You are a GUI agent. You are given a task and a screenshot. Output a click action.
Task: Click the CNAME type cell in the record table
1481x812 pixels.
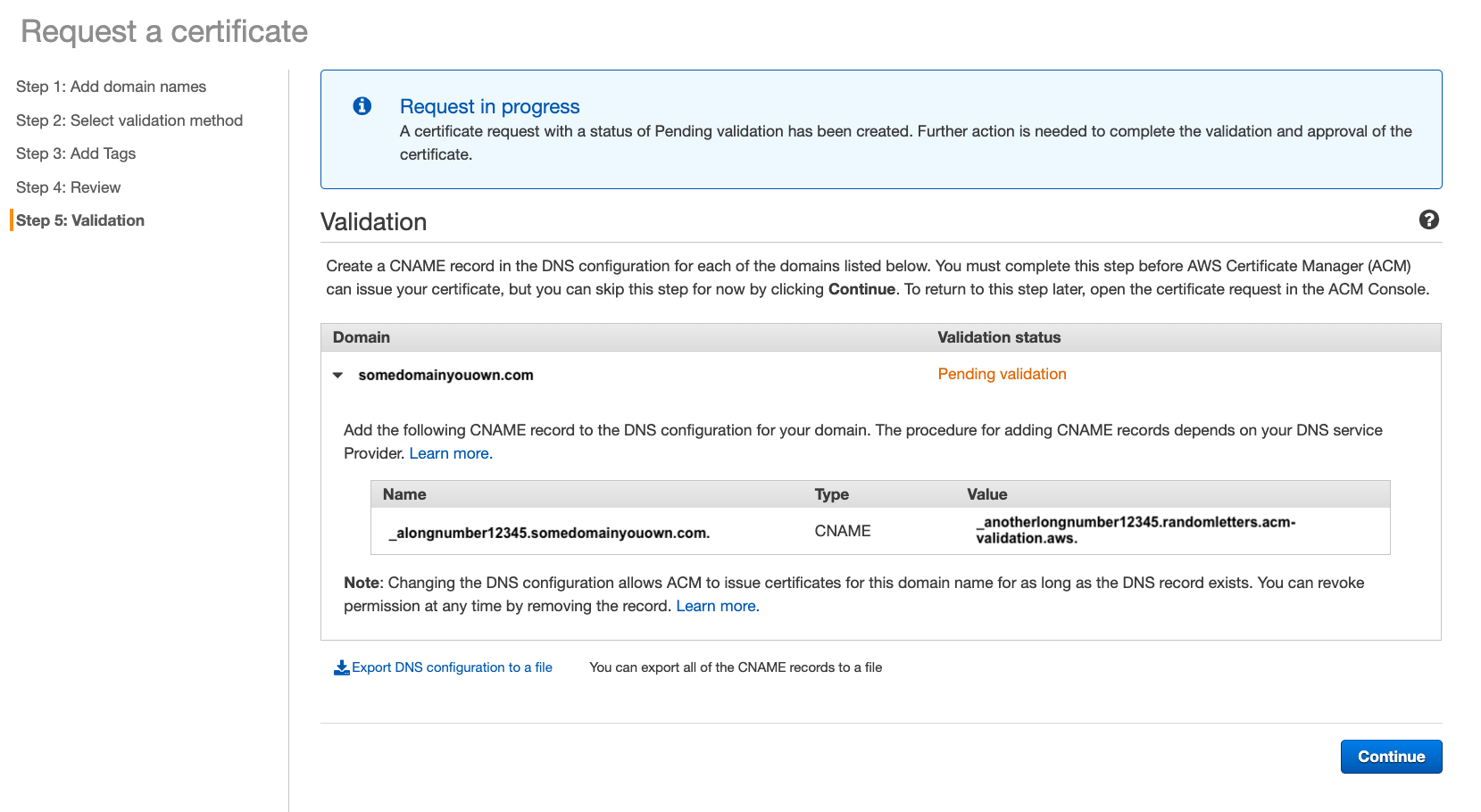[842, 530]
